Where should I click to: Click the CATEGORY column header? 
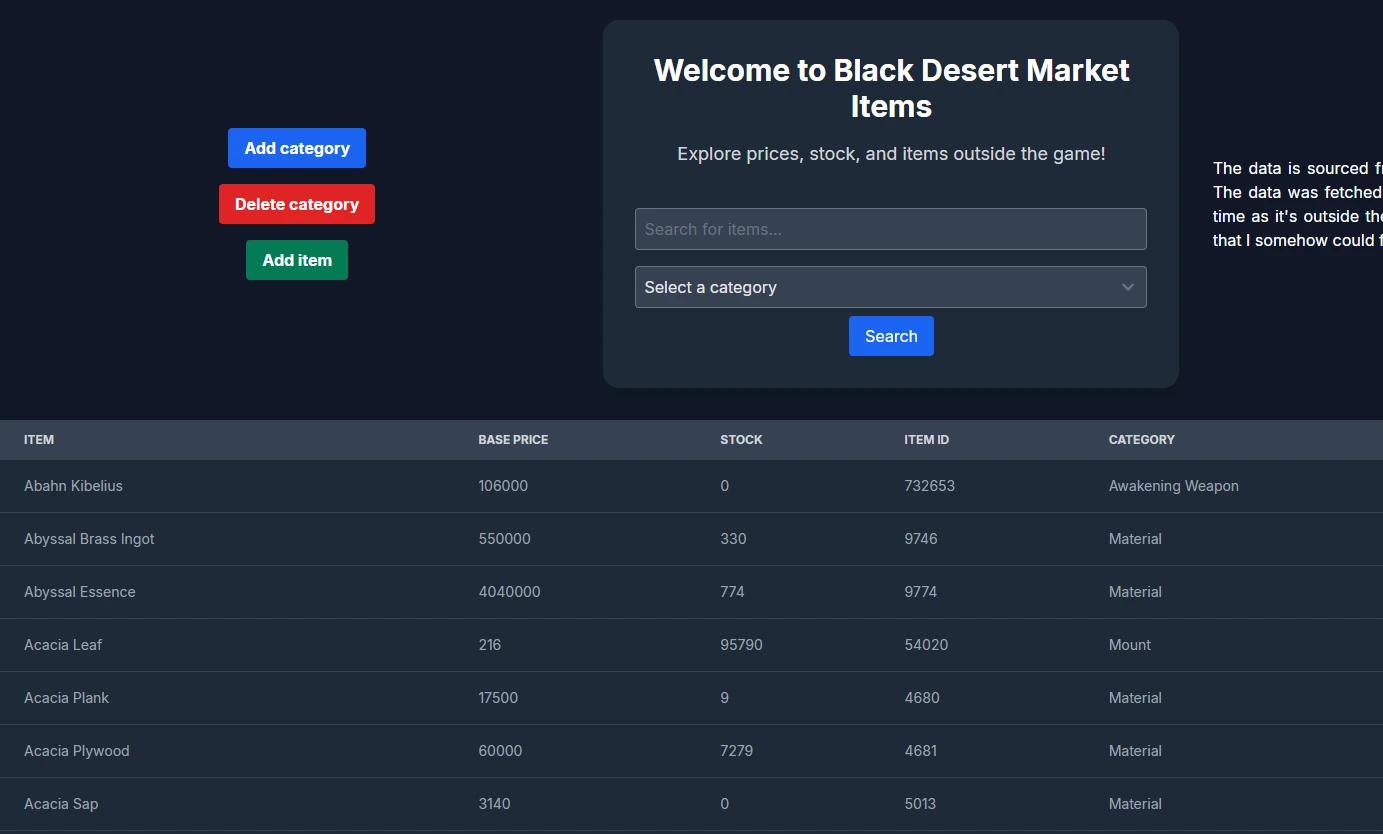click(x=1141, y=440)
